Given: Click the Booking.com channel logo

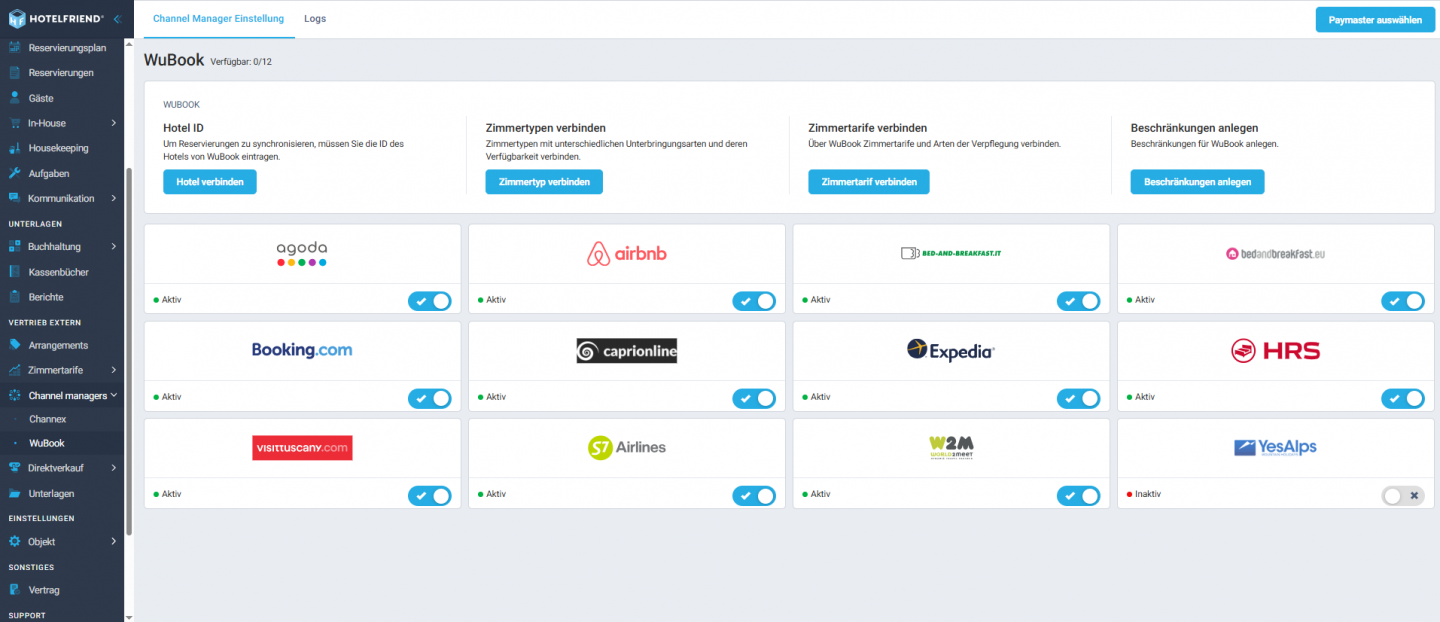Looking at the screenshot, I should coord(302,350).
